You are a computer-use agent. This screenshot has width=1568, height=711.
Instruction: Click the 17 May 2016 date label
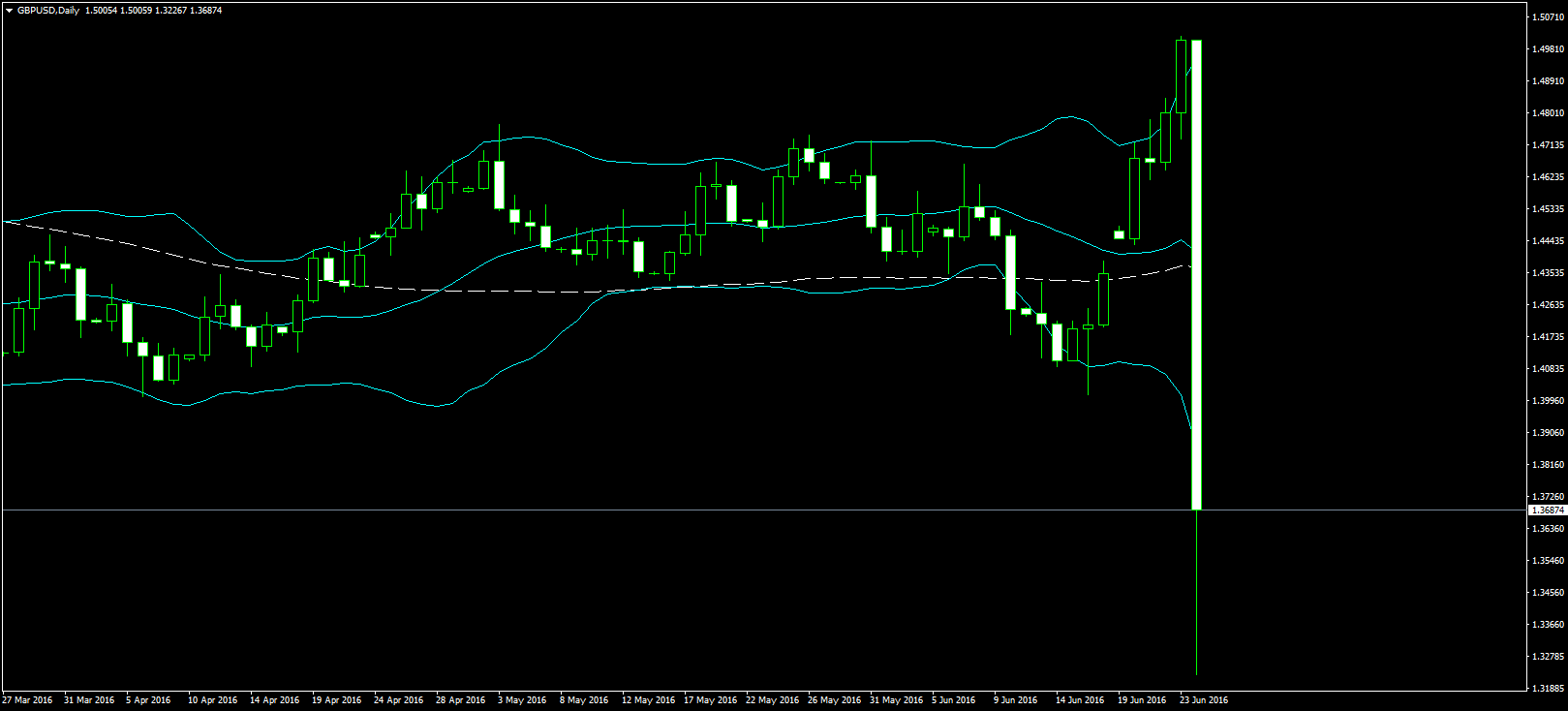(710, 700)
